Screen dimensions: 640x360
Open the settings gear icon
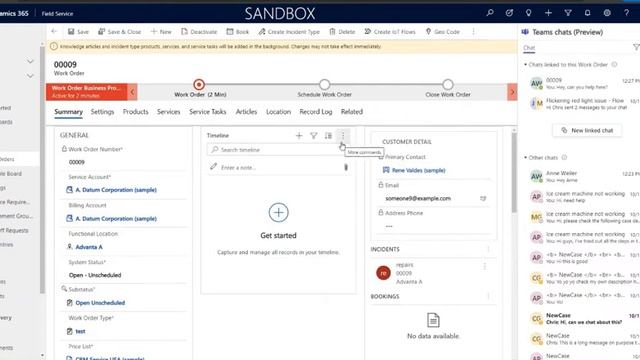coord(607,13)
